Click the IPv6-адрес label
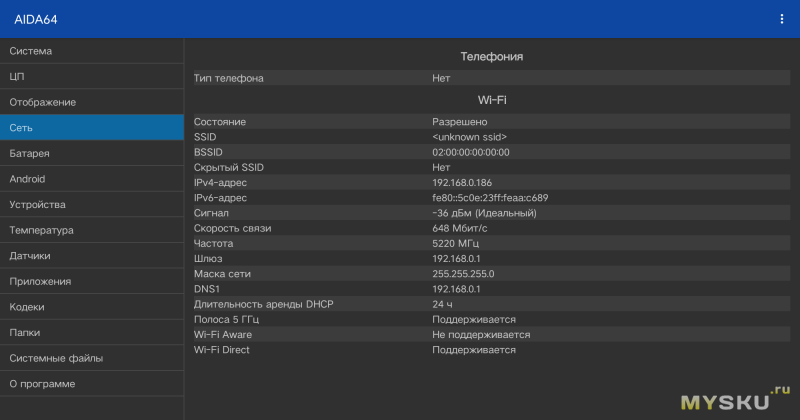 pyautogui.click(x=220, y=197)
